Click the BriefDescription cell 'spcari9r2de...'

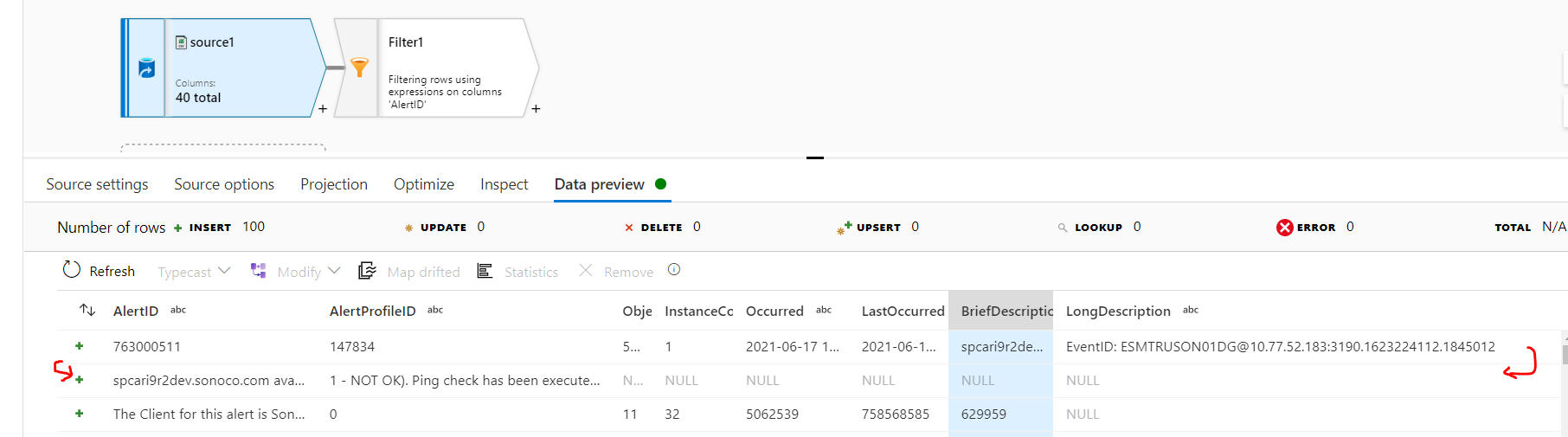click(1001, 346)
